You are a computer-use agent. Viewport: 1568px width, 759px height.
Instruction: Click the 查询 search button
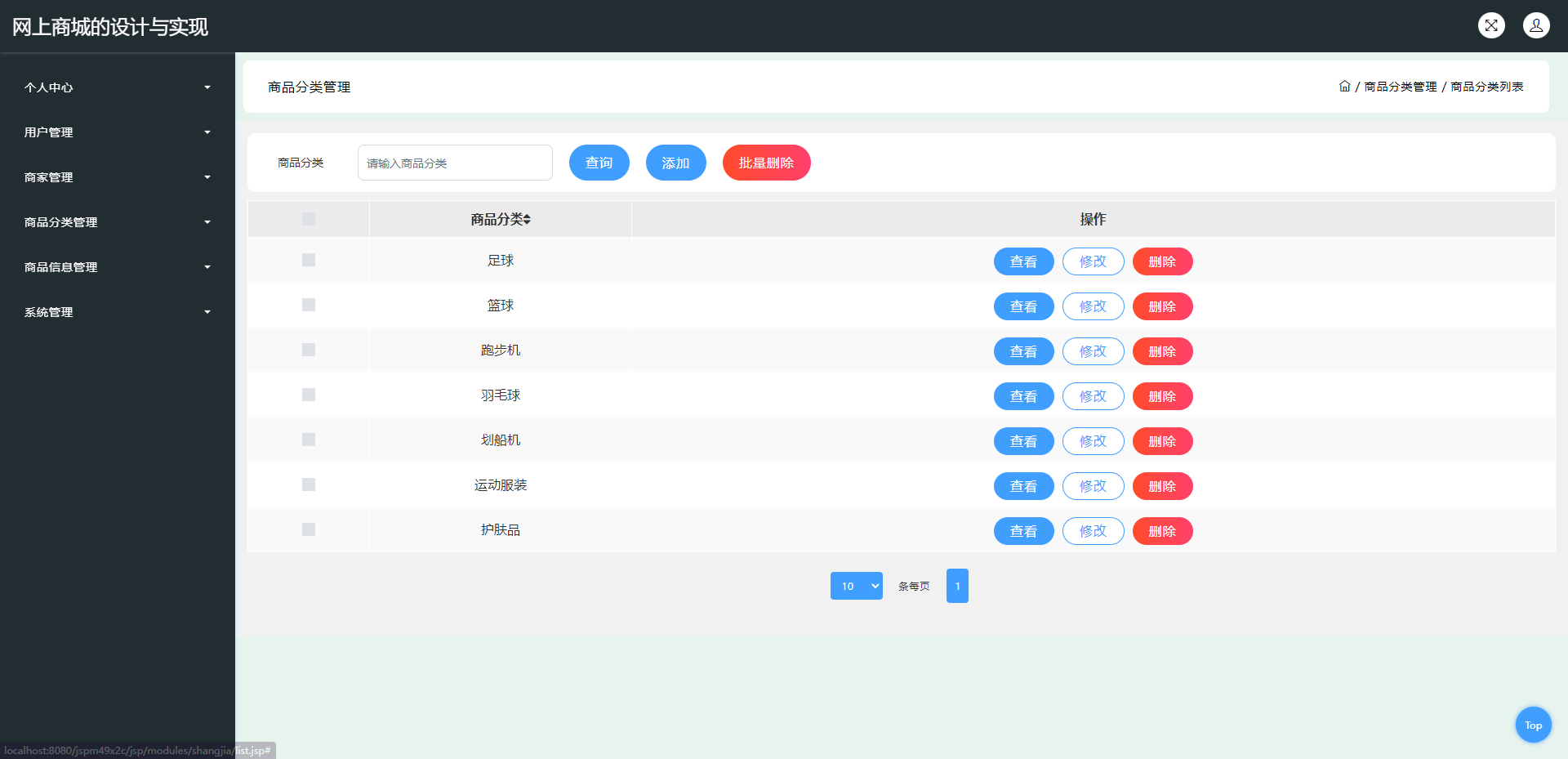click(599, 163)
